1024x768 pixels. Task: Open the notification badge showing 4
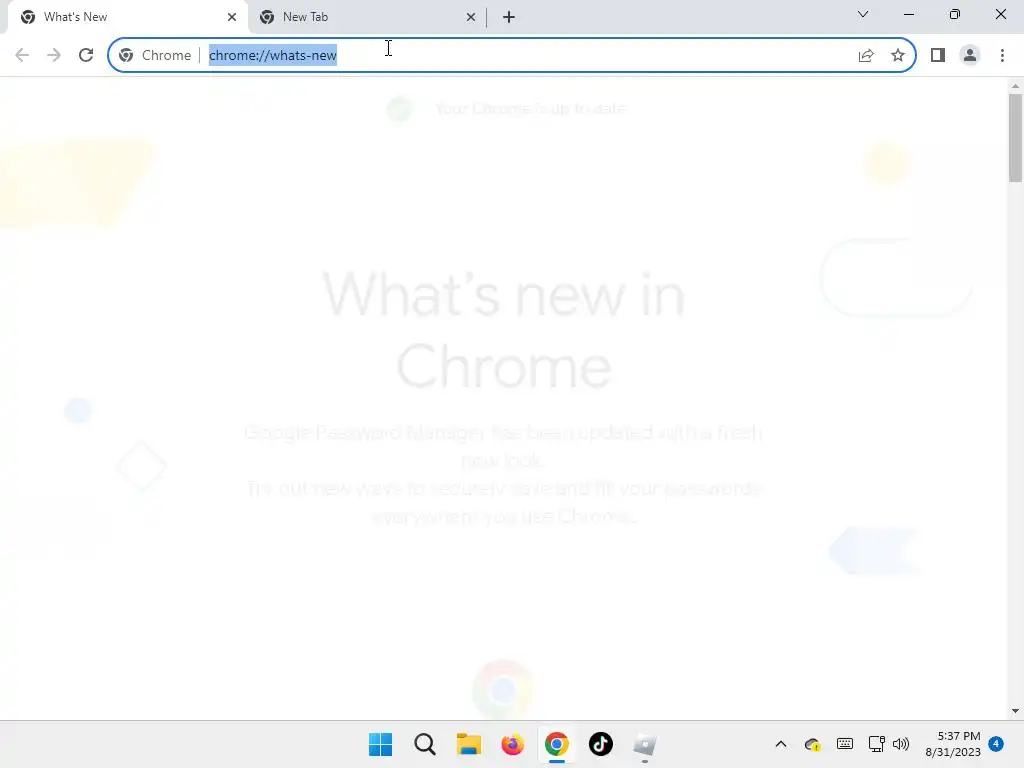point(995,744)
